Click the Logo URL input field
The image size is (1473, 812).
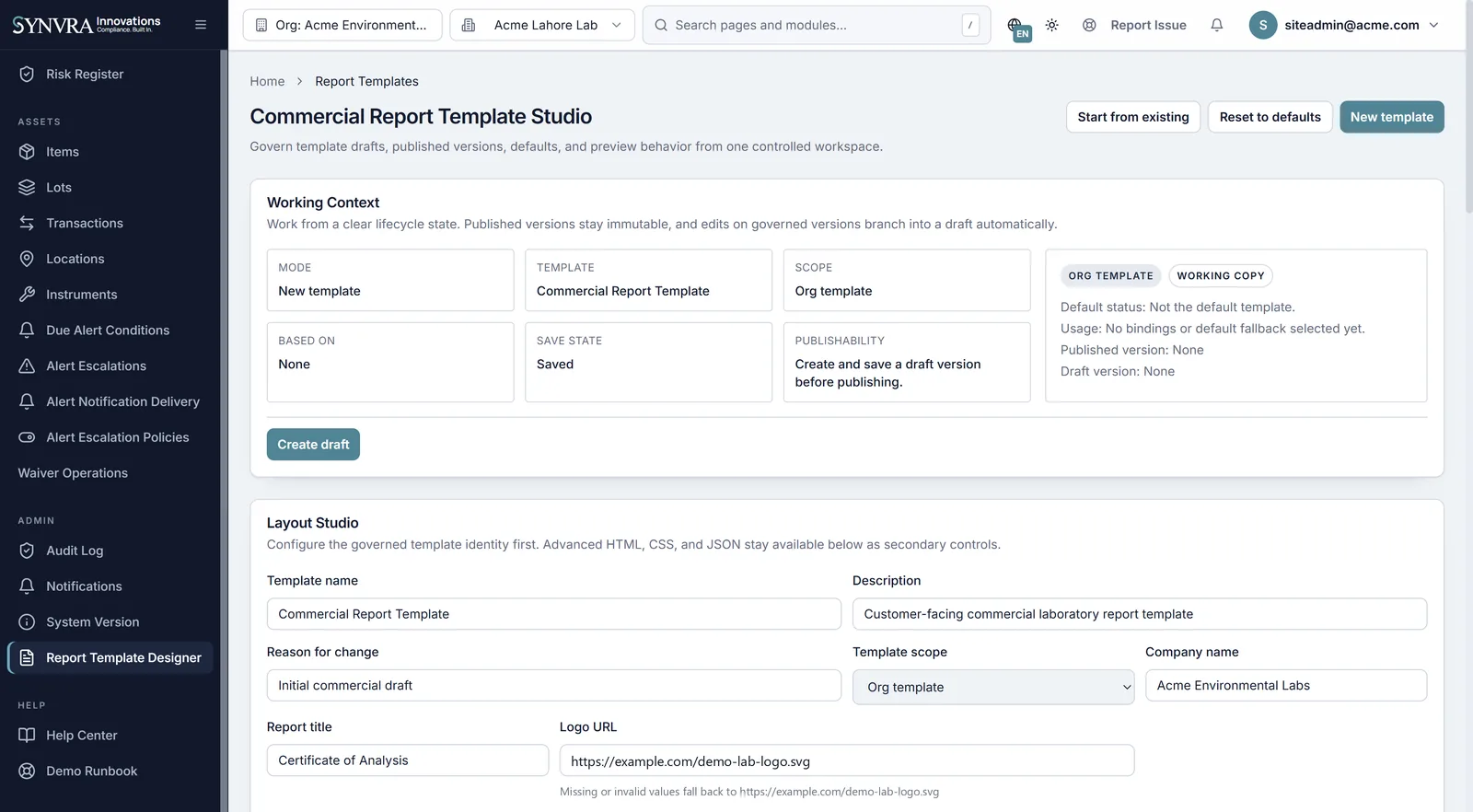847,760
